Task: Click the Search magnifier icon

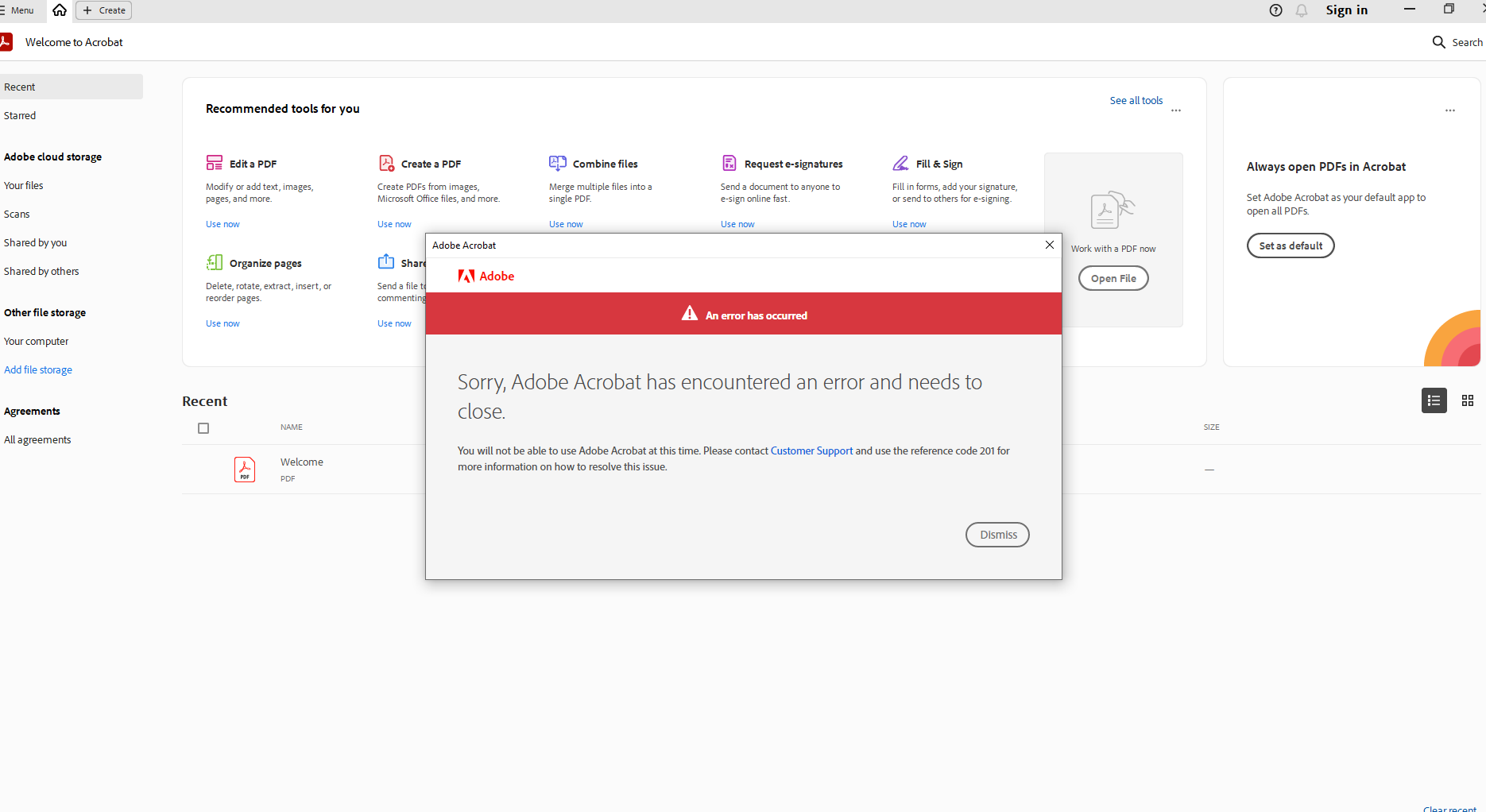Action: [x=1438, y=42]
